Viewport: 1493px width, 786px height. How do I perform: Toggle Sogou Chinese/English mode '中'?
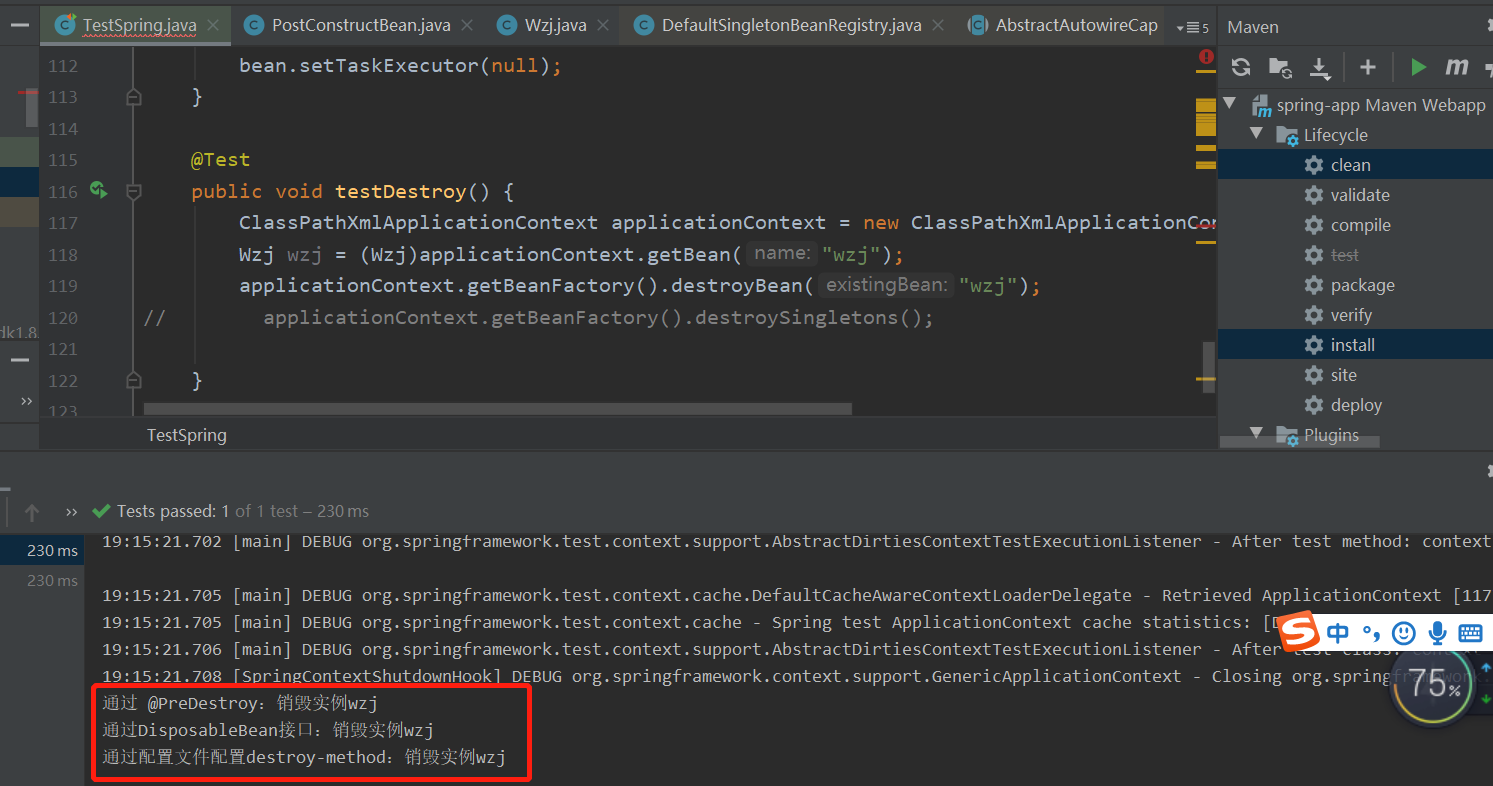1338,633
